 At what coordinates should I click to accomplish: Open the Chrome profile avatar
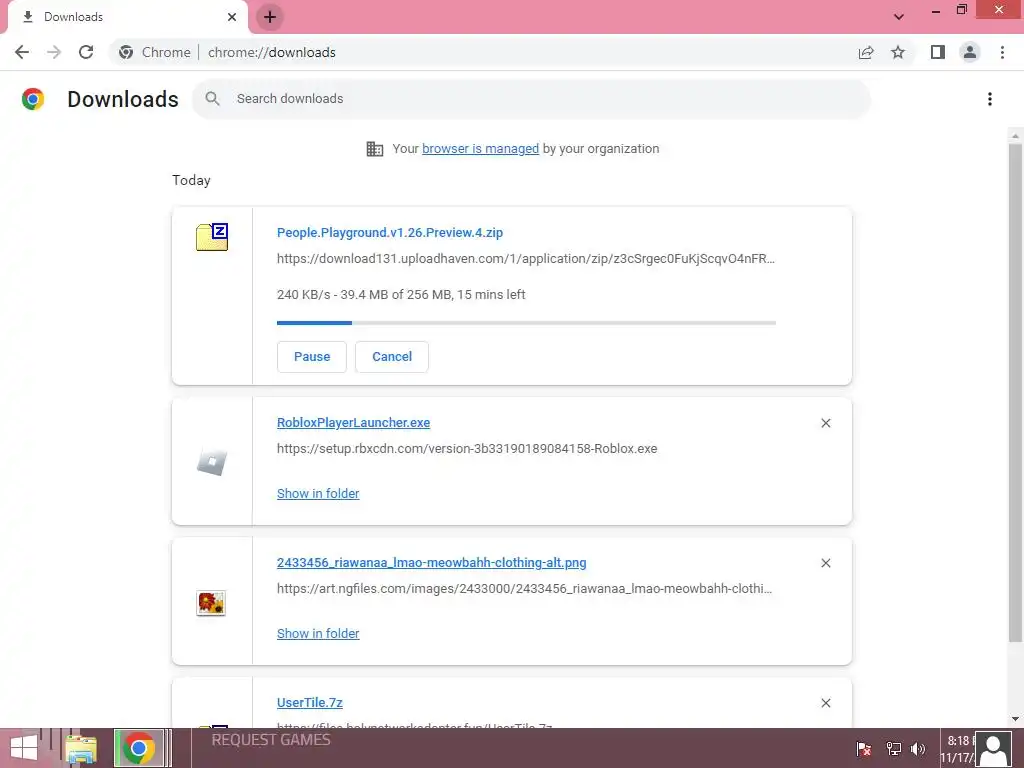970,52
